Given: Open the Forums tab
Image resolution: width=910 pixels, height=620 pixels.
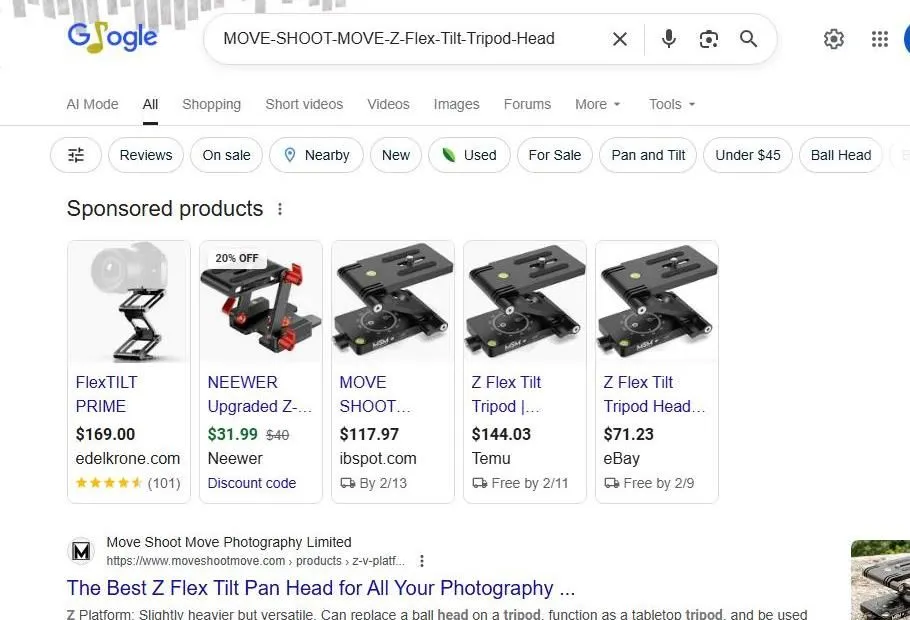Looking at the screenshot, I should [x=527, y=104].
